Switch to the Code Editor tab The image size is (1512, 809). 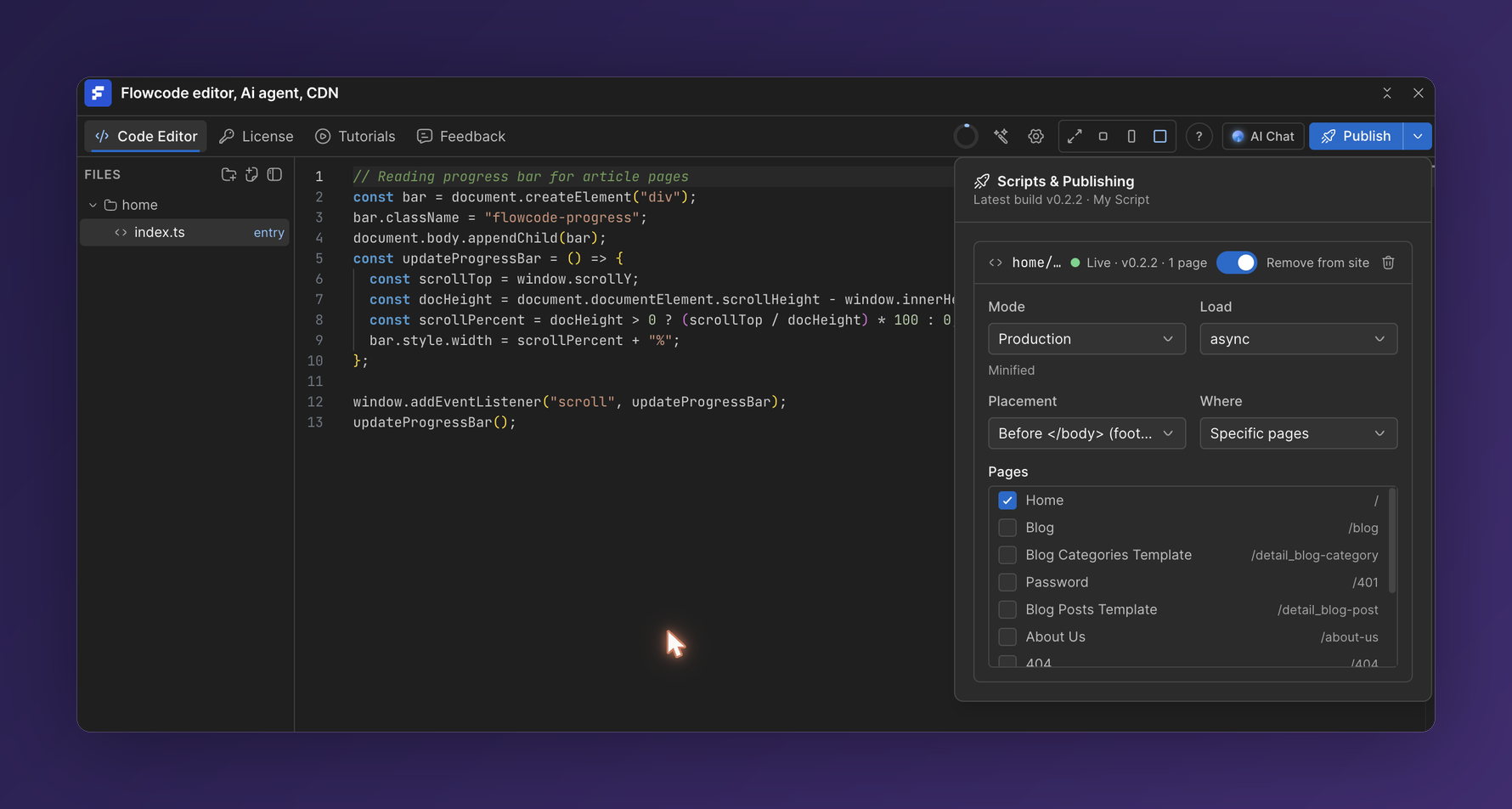pos(146,136)
